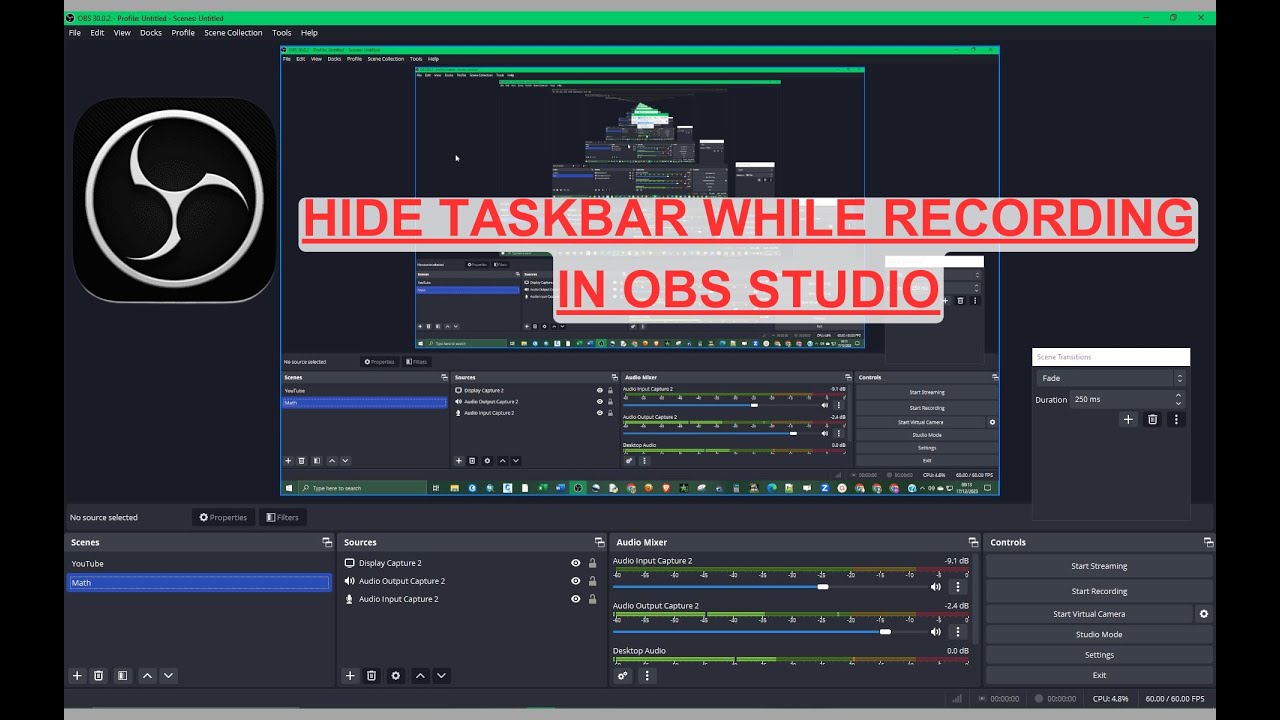Click the CPU: 4.8% status bar text
The image size is (1280, 720).
click(1110, 699)
